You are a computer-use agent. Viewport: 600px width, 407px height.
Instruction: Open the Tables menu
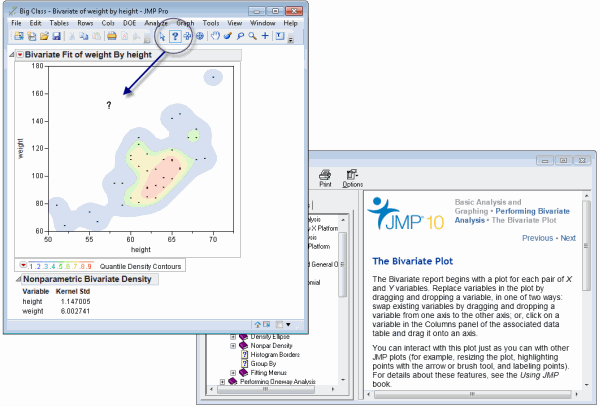(59, 23)
